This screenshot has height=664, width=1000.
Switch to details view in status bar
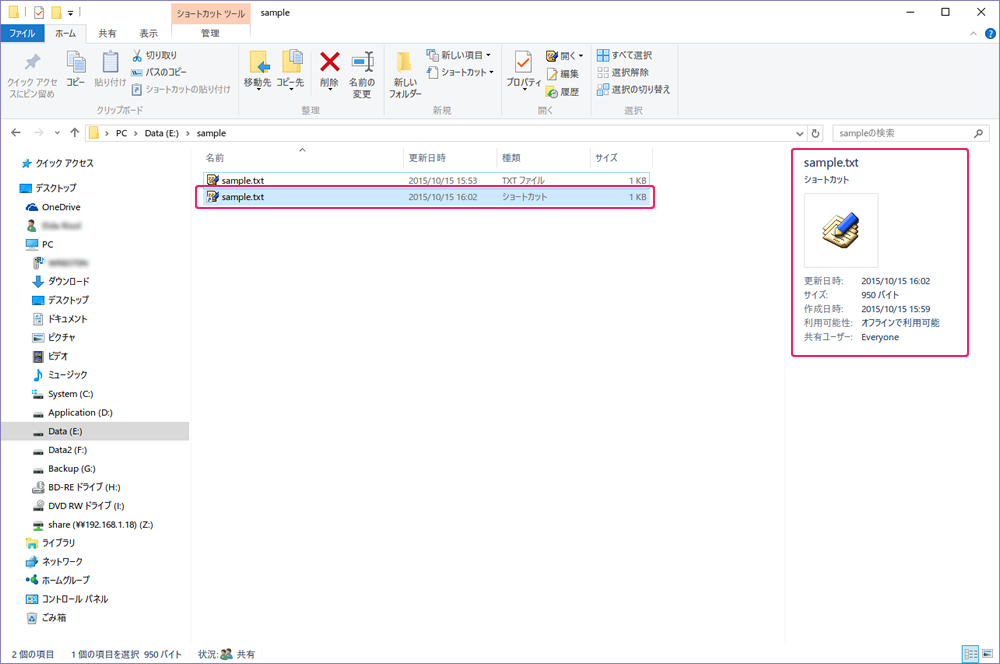tap(970, 654)
